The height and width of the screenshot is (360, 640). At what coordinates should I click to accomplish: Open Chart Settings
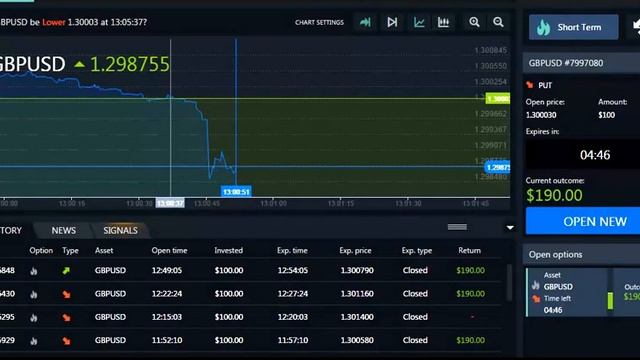(319, 22)
